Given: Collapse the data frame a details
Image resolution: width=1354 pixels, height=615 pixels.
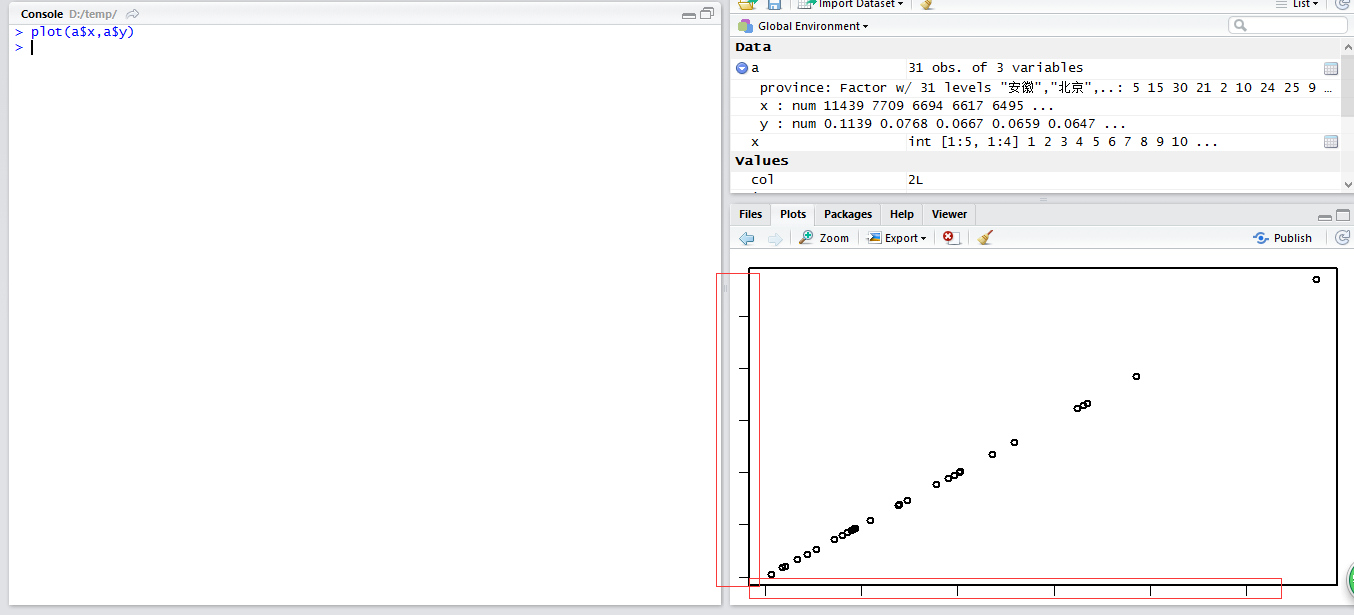Looking at the screenshot, I should 742,68.
